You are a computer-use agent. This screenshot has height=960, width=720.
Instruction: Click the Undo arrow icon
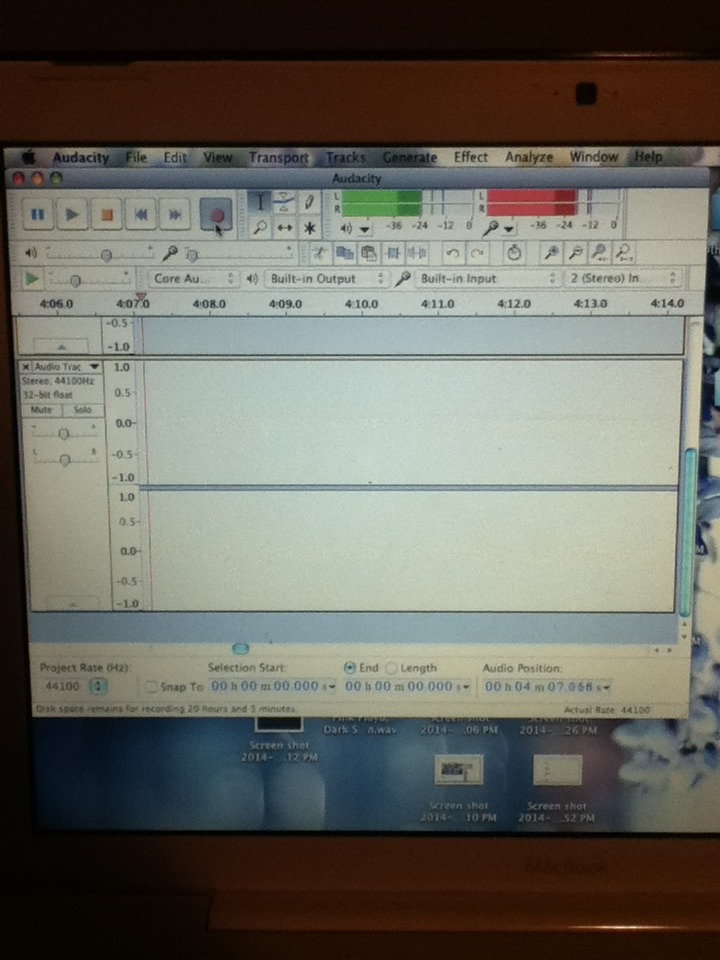(453, 253)
